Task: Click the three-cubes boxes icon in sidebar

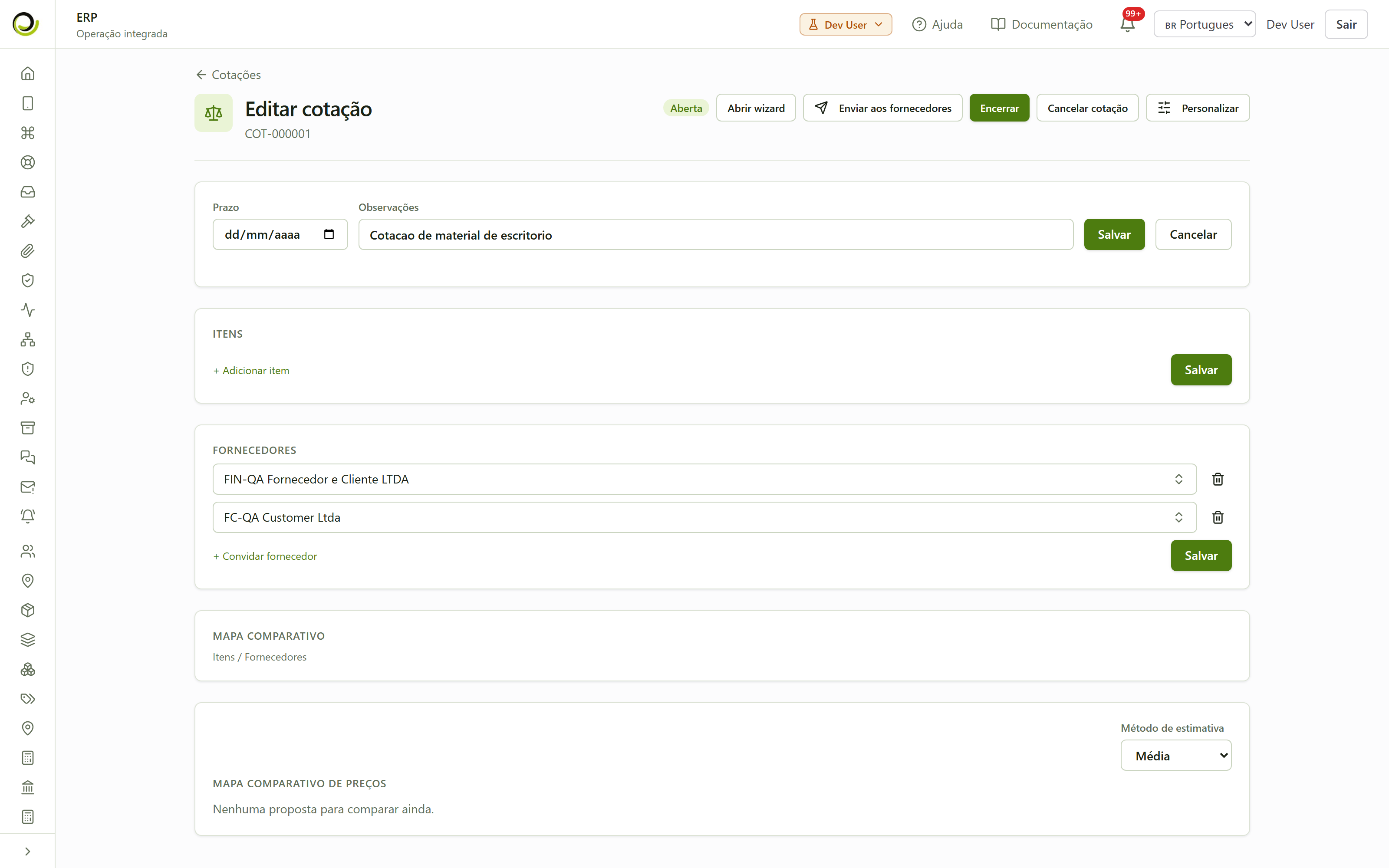Action: (x=27, y=669)
